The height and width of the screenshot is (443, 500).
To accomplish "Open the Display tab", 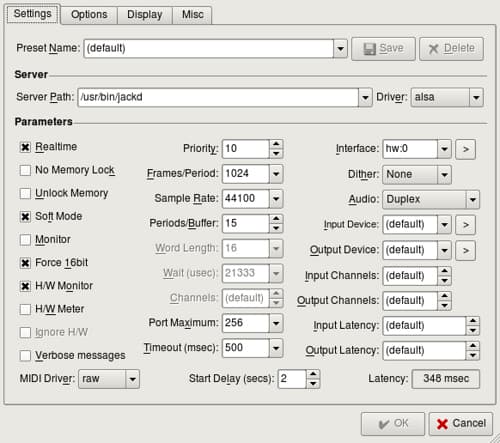I will point(145,15).
